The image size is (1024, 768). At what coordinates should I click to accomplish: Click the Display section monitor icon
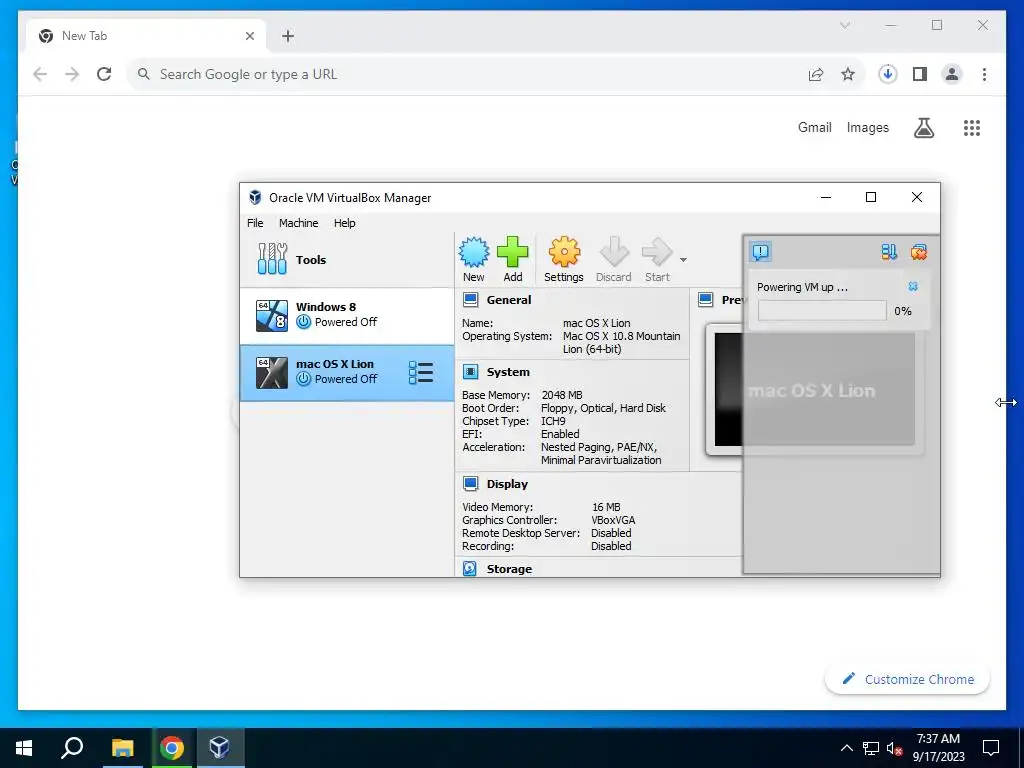coord(470,484)
